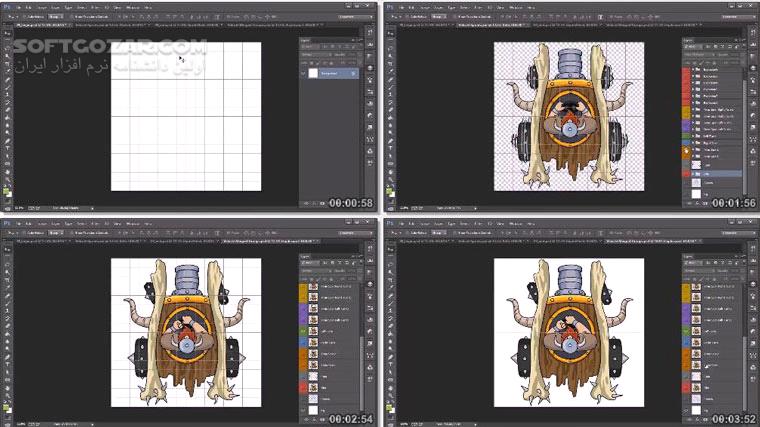Open foreground color swatch in 00:01:56 window
Image resolution: width=760 pixels, height=427 pixels.
coord(388,191)
